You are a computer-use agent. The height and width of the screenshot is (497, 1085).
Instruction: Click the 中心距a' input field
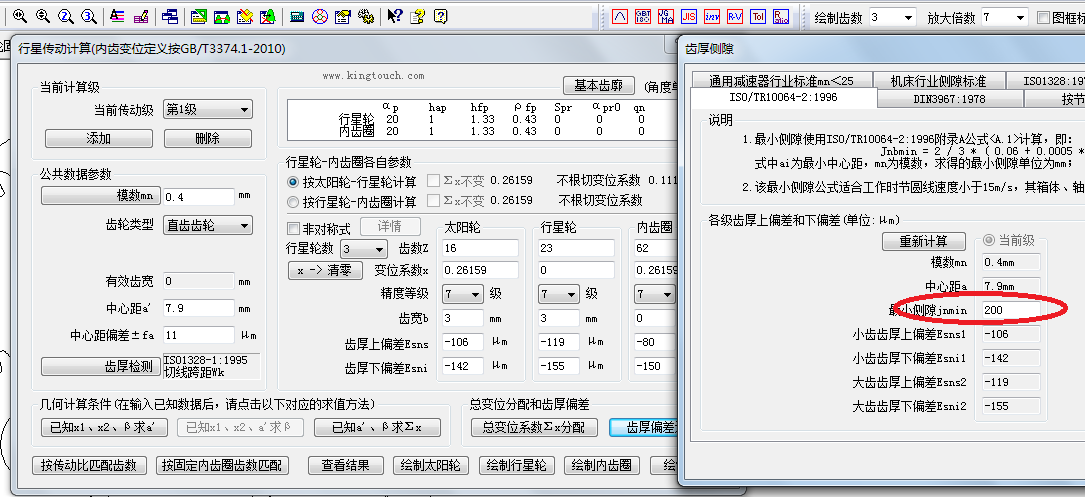click(199, 308)
